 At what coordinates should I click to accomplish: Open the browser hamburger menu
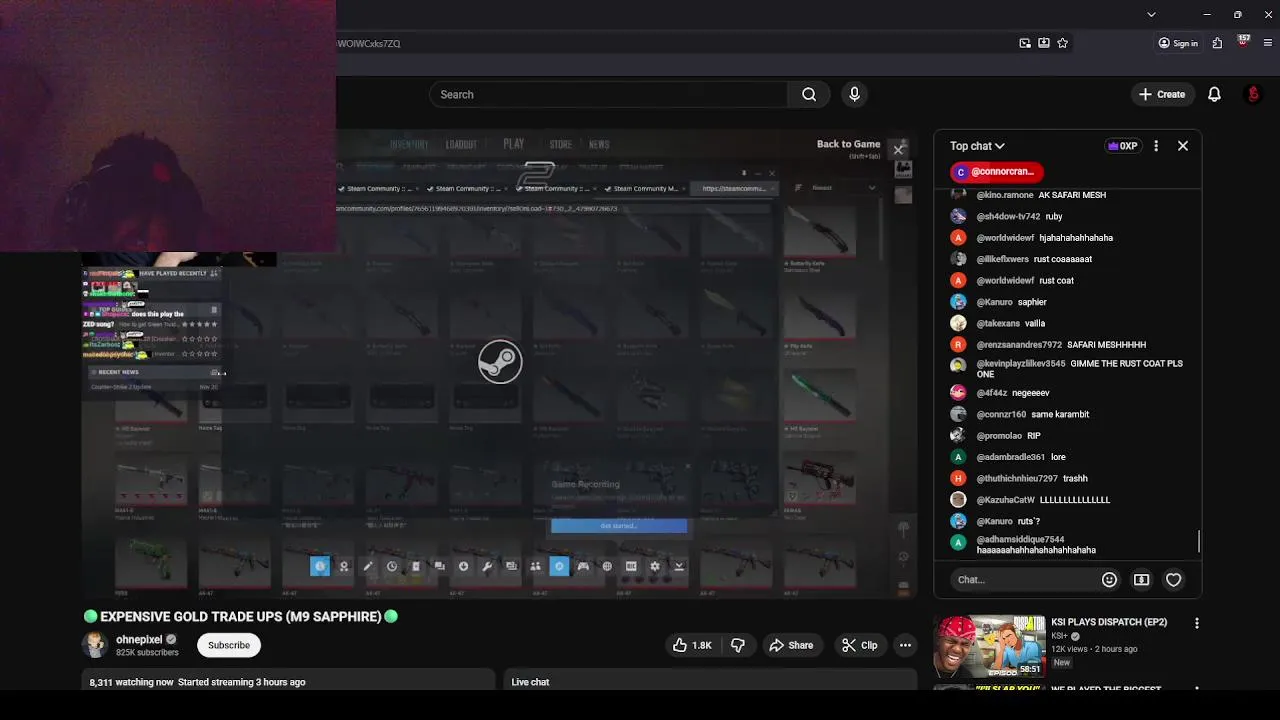[1268, 44]
